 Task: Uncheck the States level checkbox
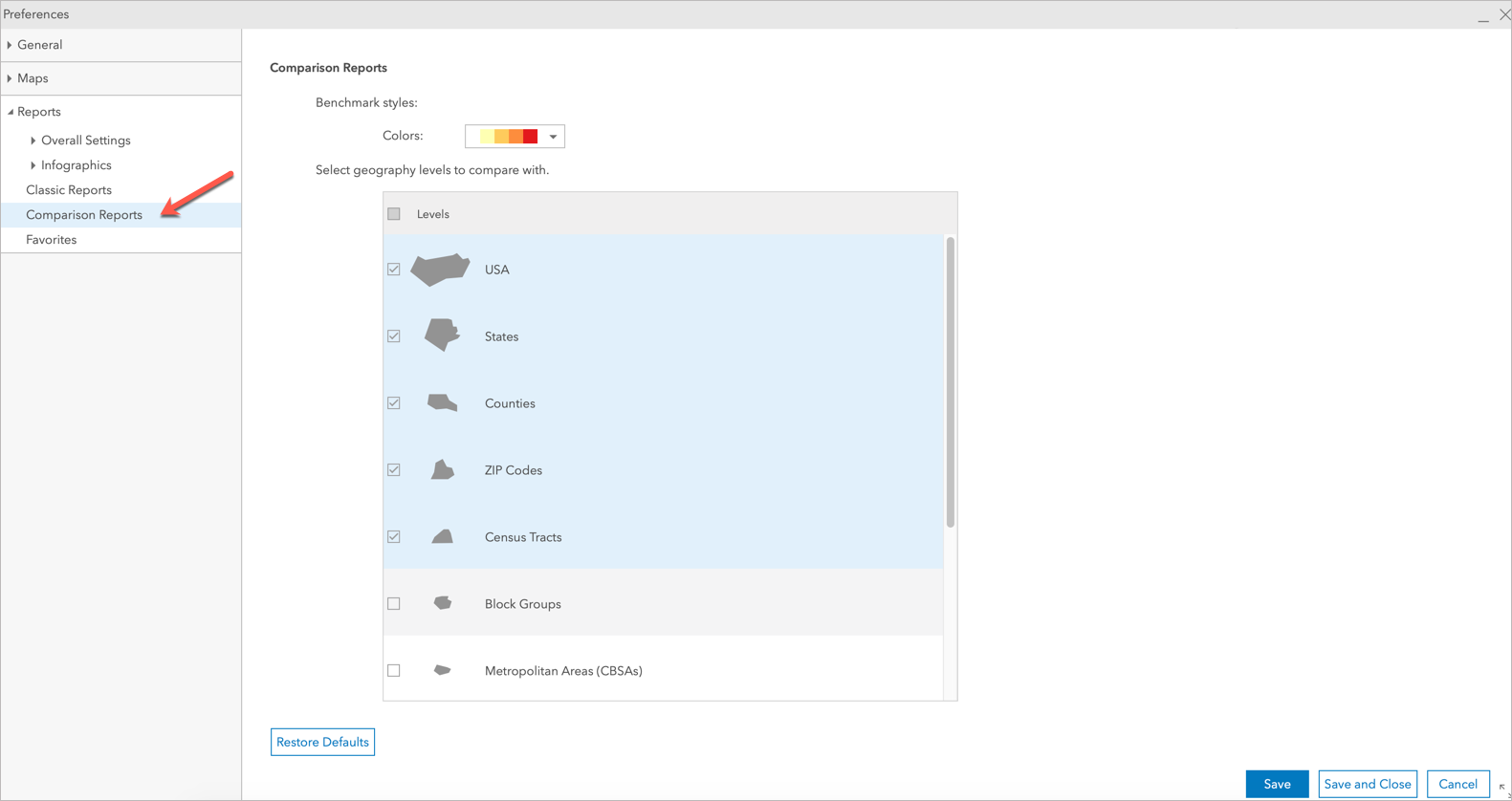pyautogui.click(x=394, y=336)
